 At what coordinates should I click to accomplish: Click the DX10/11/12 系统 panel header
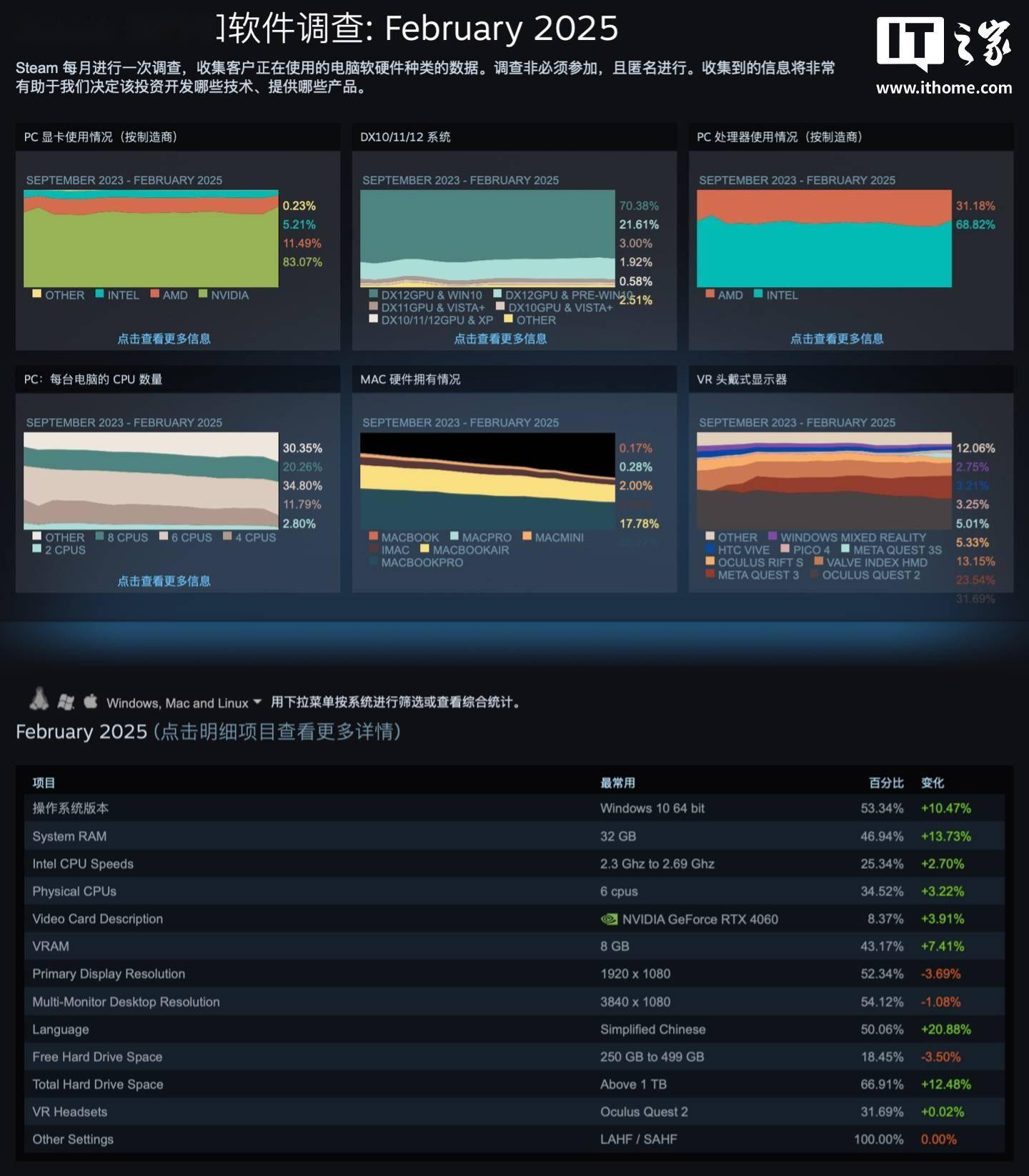point(514,136)
